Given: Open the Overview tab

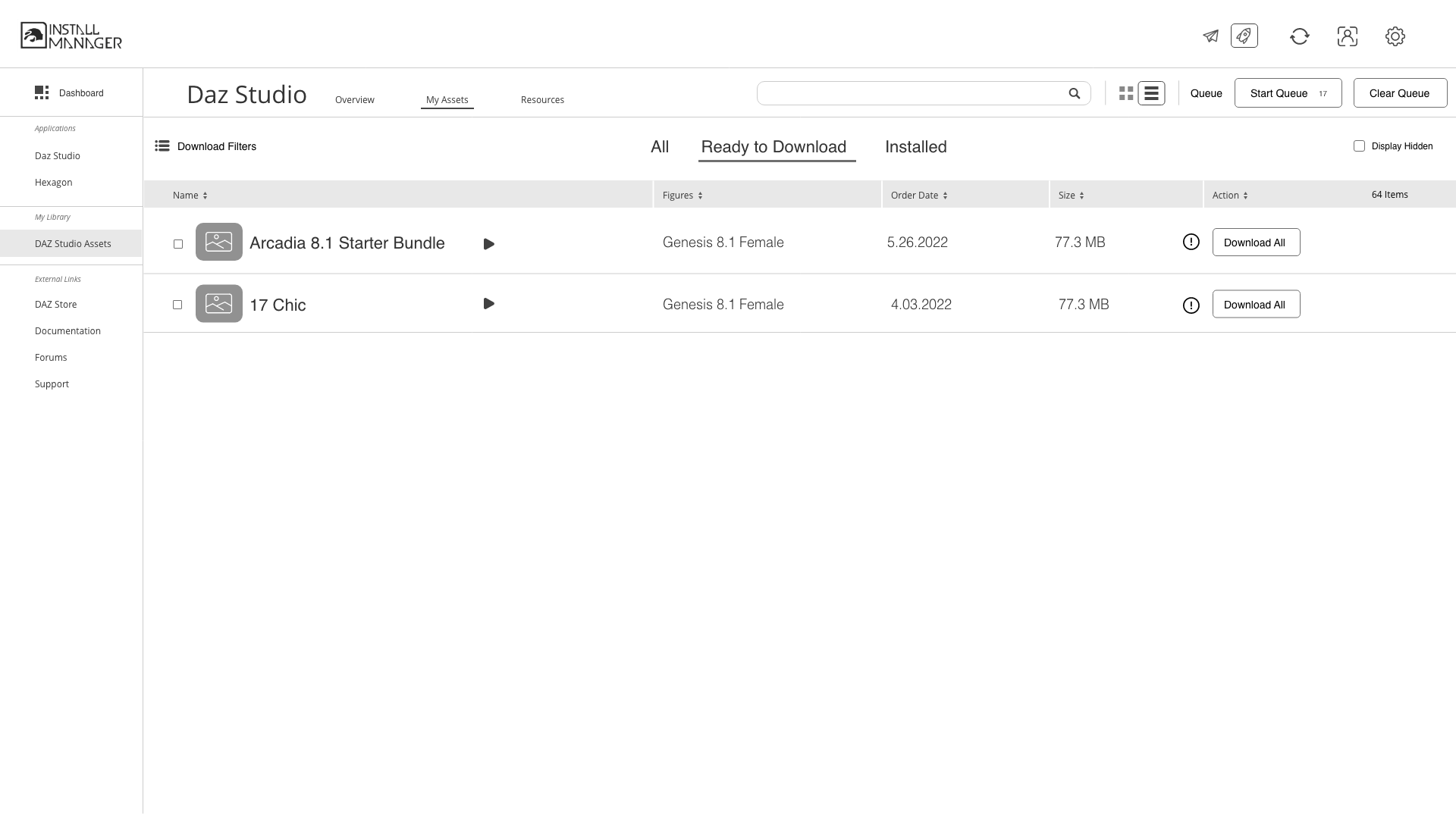Looking at the screenshot, I should [355, 99].
